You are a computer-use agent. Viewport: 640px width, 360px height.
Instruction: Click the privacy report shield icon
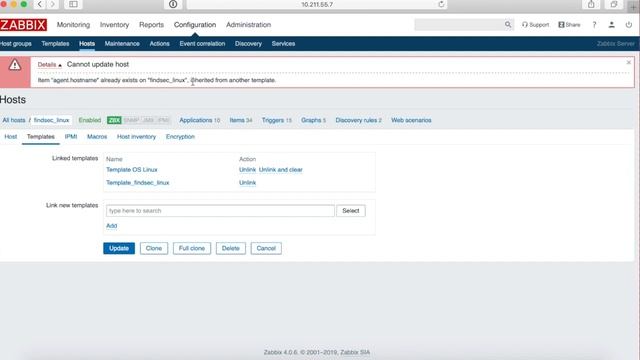(173, 4)
